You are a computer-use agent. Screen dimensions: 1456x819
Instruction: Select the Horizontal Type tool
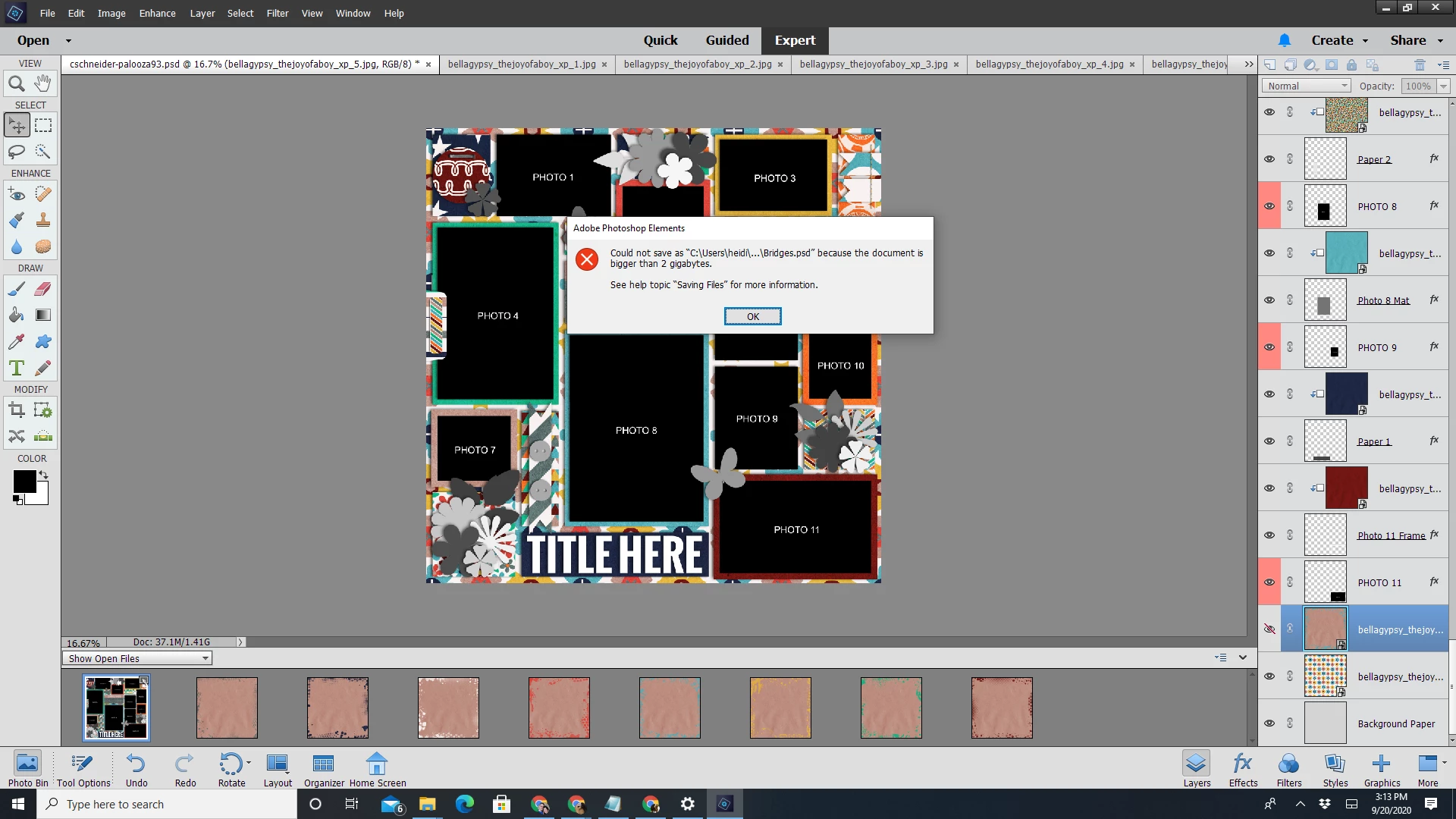click(x=17, y=369)
